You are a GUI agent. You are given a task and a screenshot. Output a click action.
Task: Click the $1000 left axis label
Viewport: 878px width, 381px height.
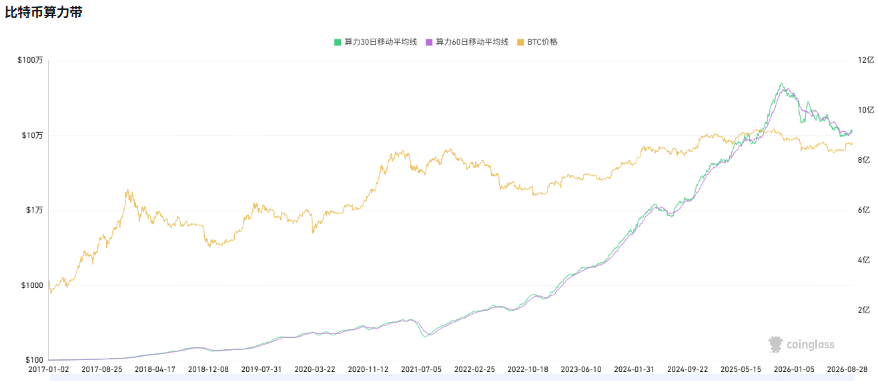point(33,285)
